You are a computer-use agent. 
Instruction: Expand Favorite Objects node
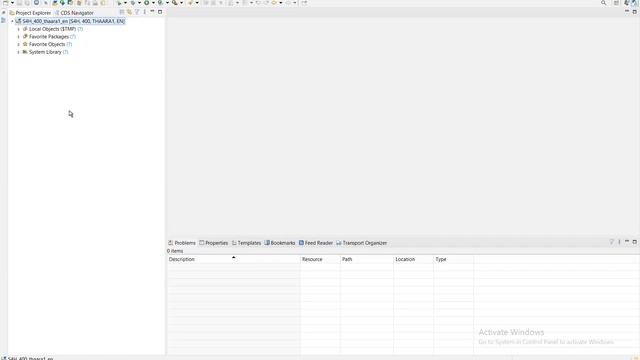(x=18, y=44)
